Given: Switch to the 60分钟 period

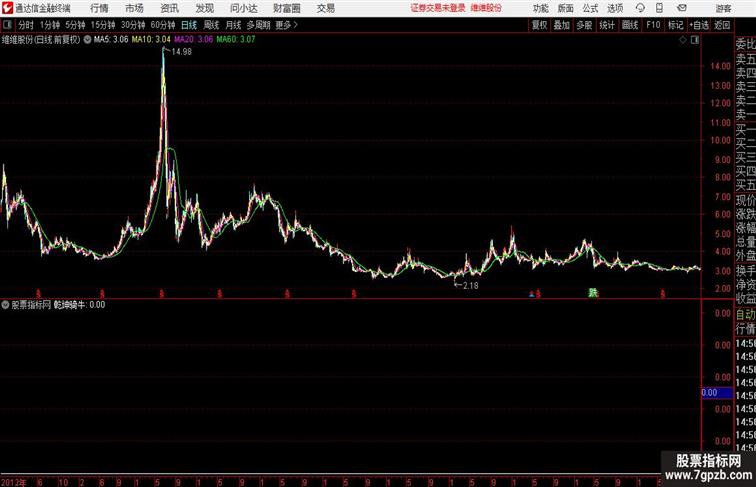Looking at the screenshot, I should coord(163,25).
